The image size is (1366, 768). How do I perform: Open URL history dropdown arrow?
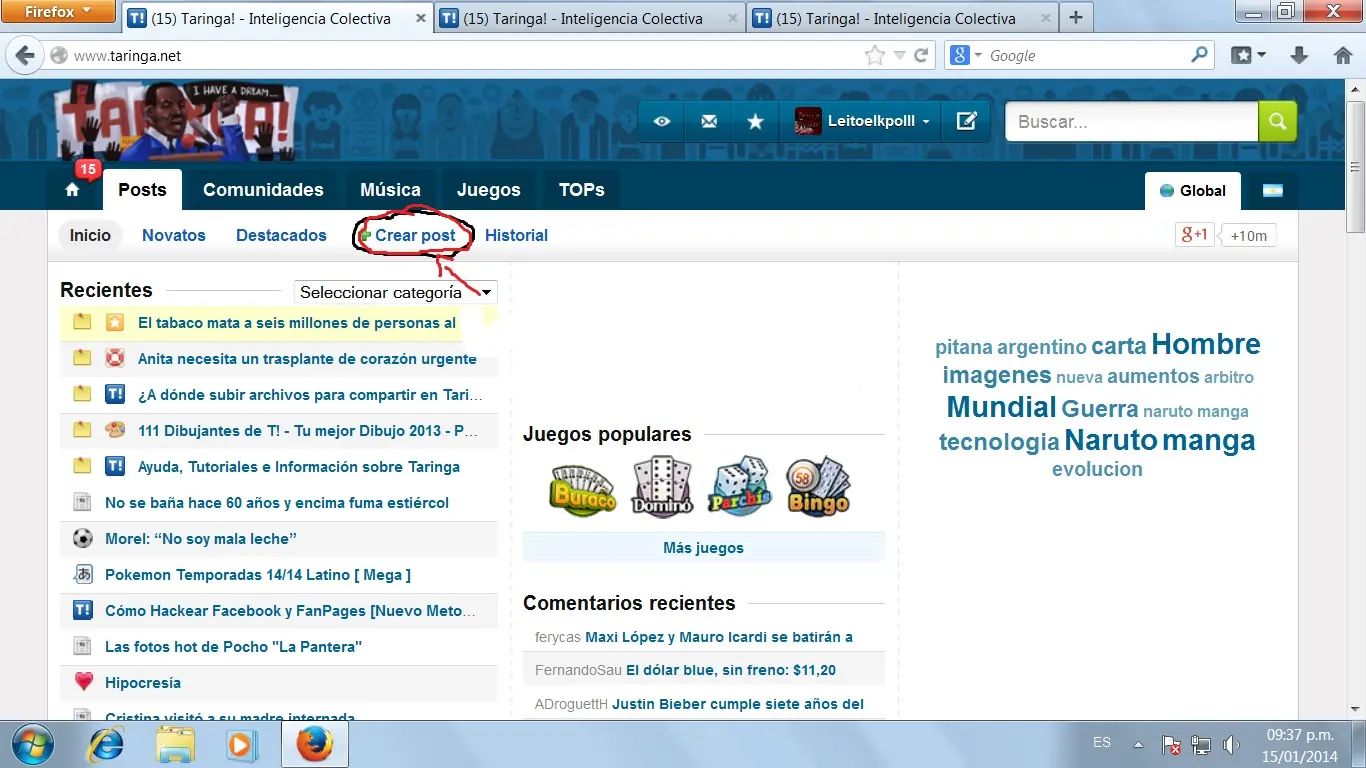pos(900,56)
